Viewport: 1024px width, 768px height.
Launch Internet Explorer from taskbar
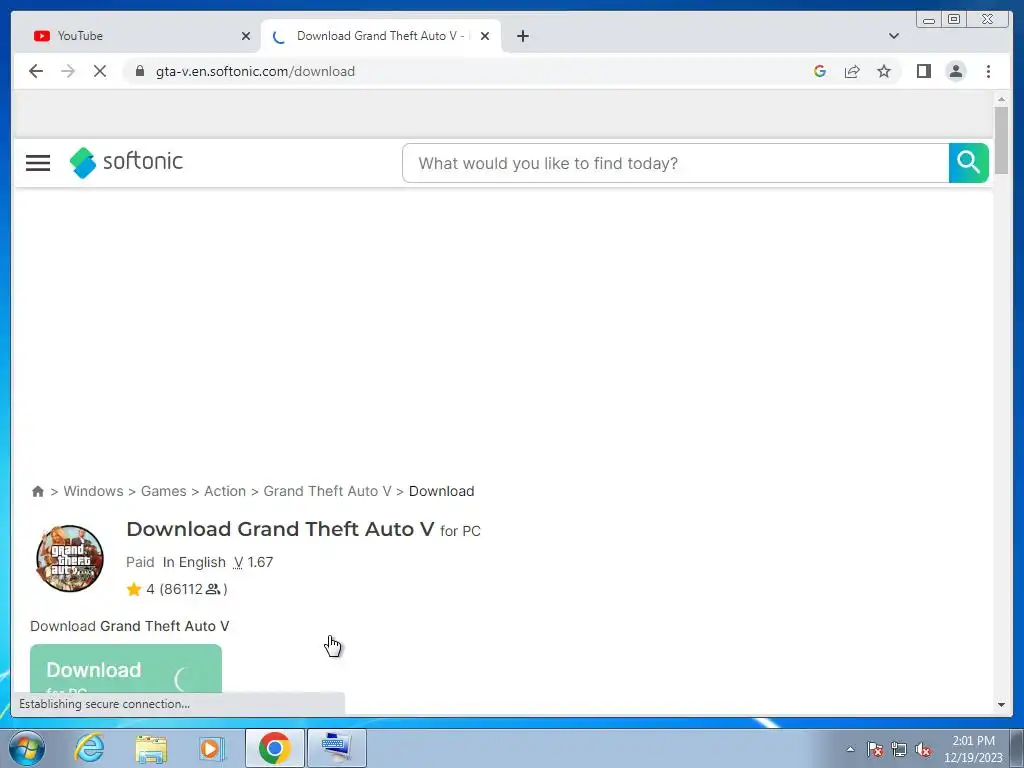[x=89, y=748]
